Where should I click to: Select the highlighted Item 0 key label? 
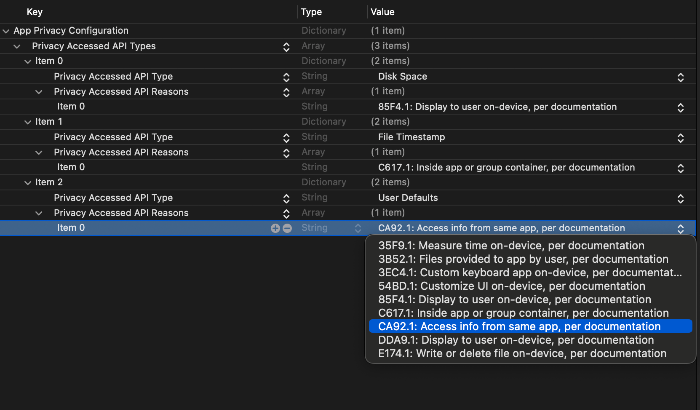tap(71, 228)
